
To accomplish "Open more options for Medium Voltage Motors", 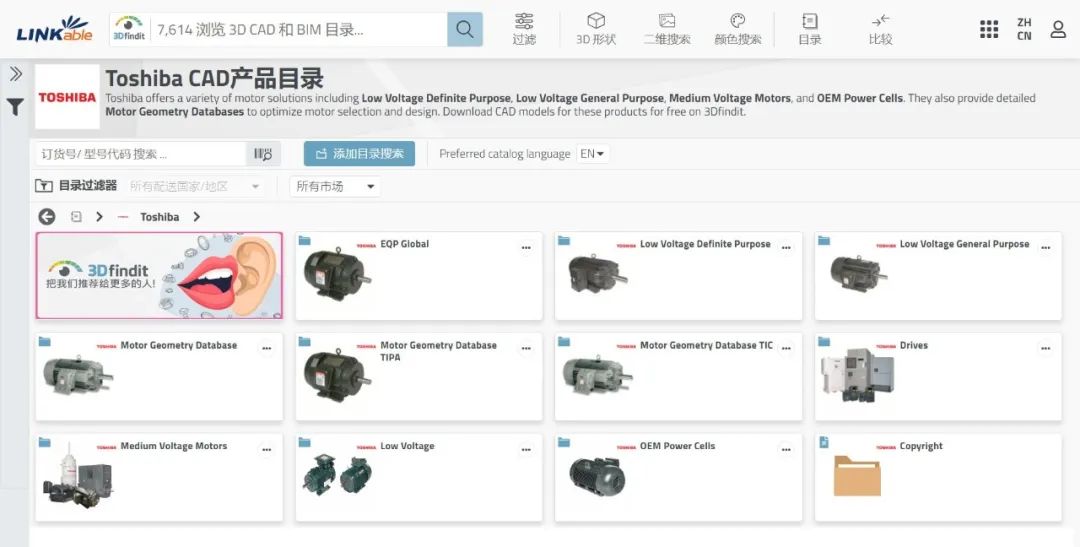I will click(267, 449).
